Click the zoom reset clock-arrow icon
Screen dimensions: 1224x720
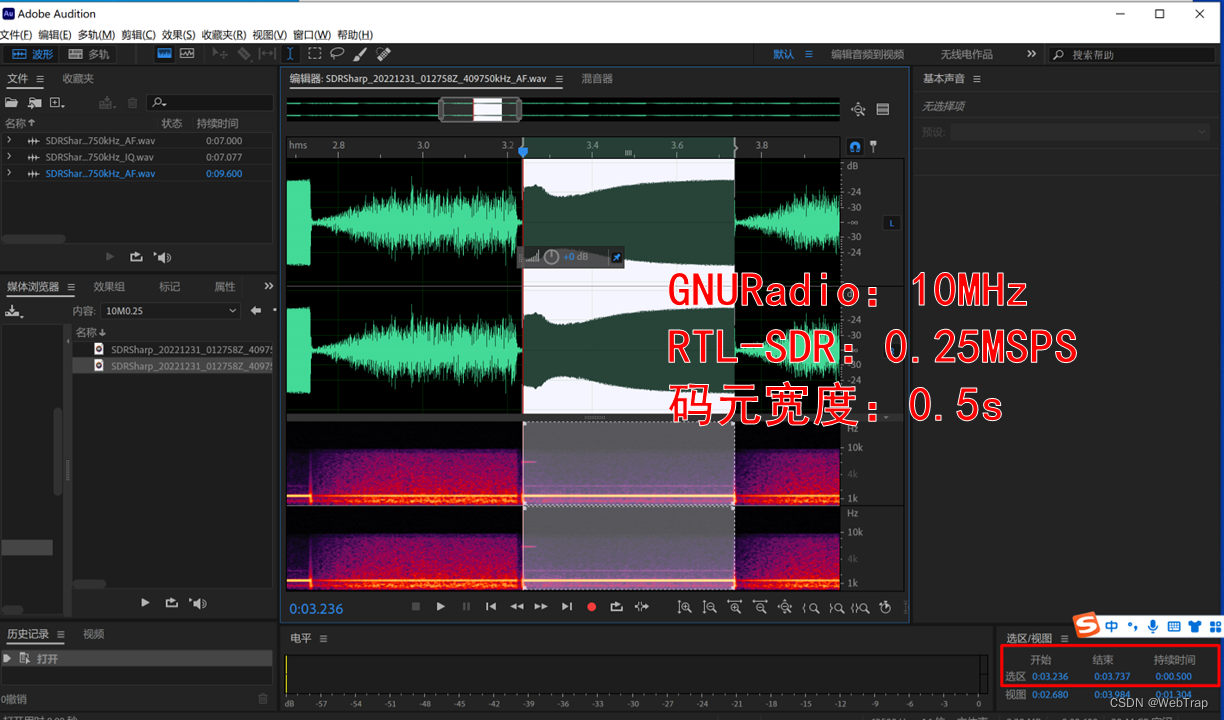[x=885, y=606]
